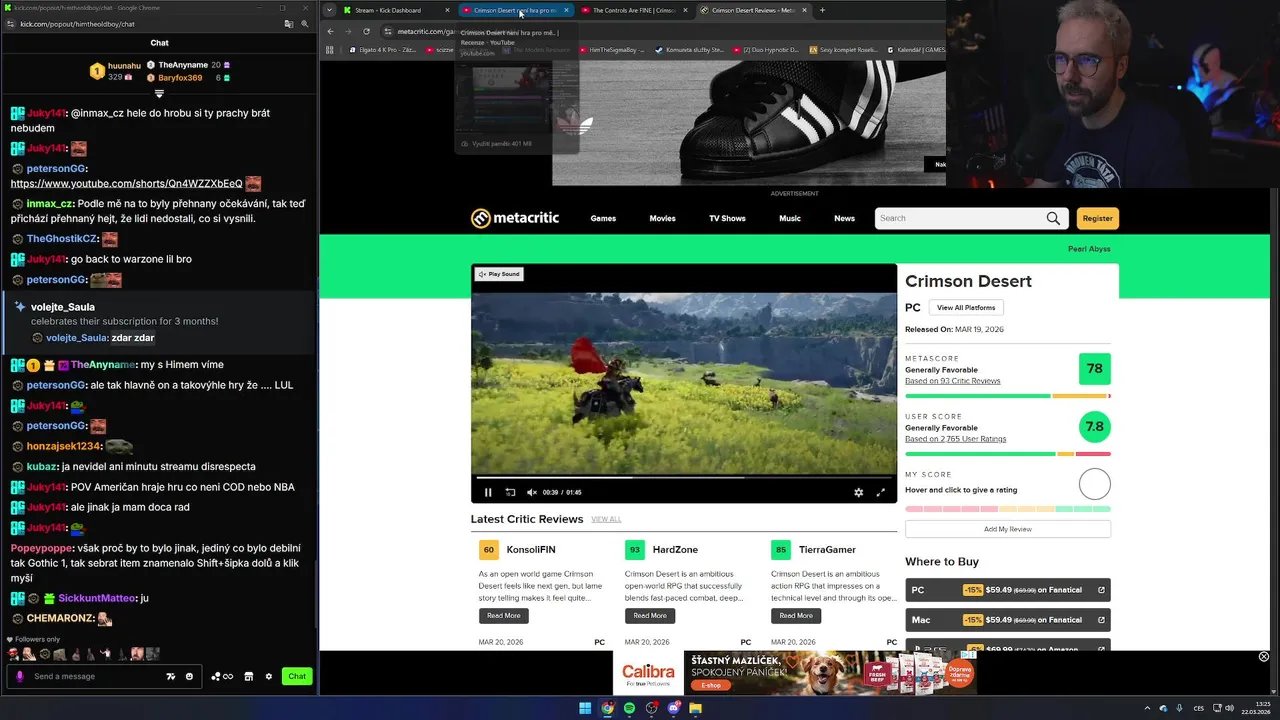Click the empty My Score circle
Screen dimensions: 1280x720
coord(1095,484)
